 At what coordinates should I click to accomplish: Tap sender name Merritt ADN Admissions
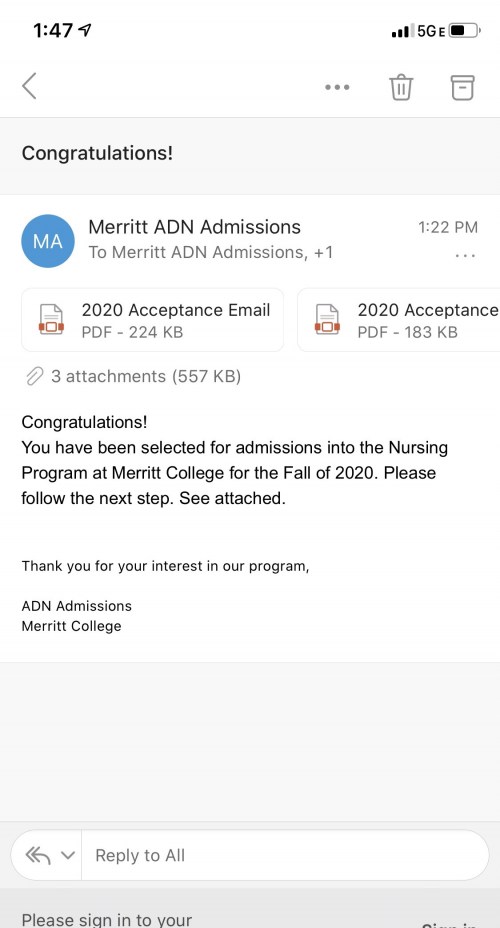pyautogui.click(x=194, y=227)
